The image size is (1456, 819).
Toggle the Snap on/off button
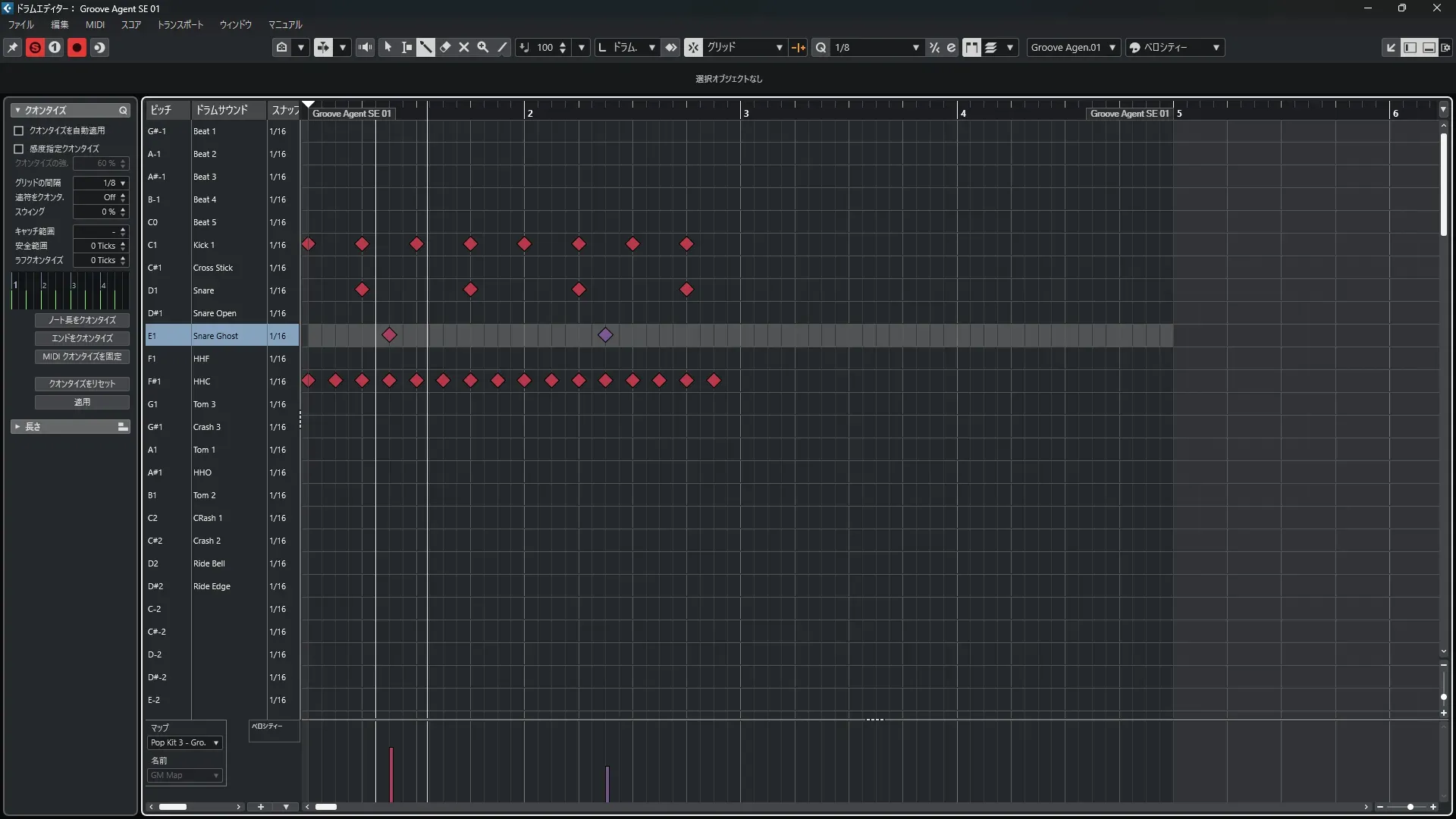point(693,47)
